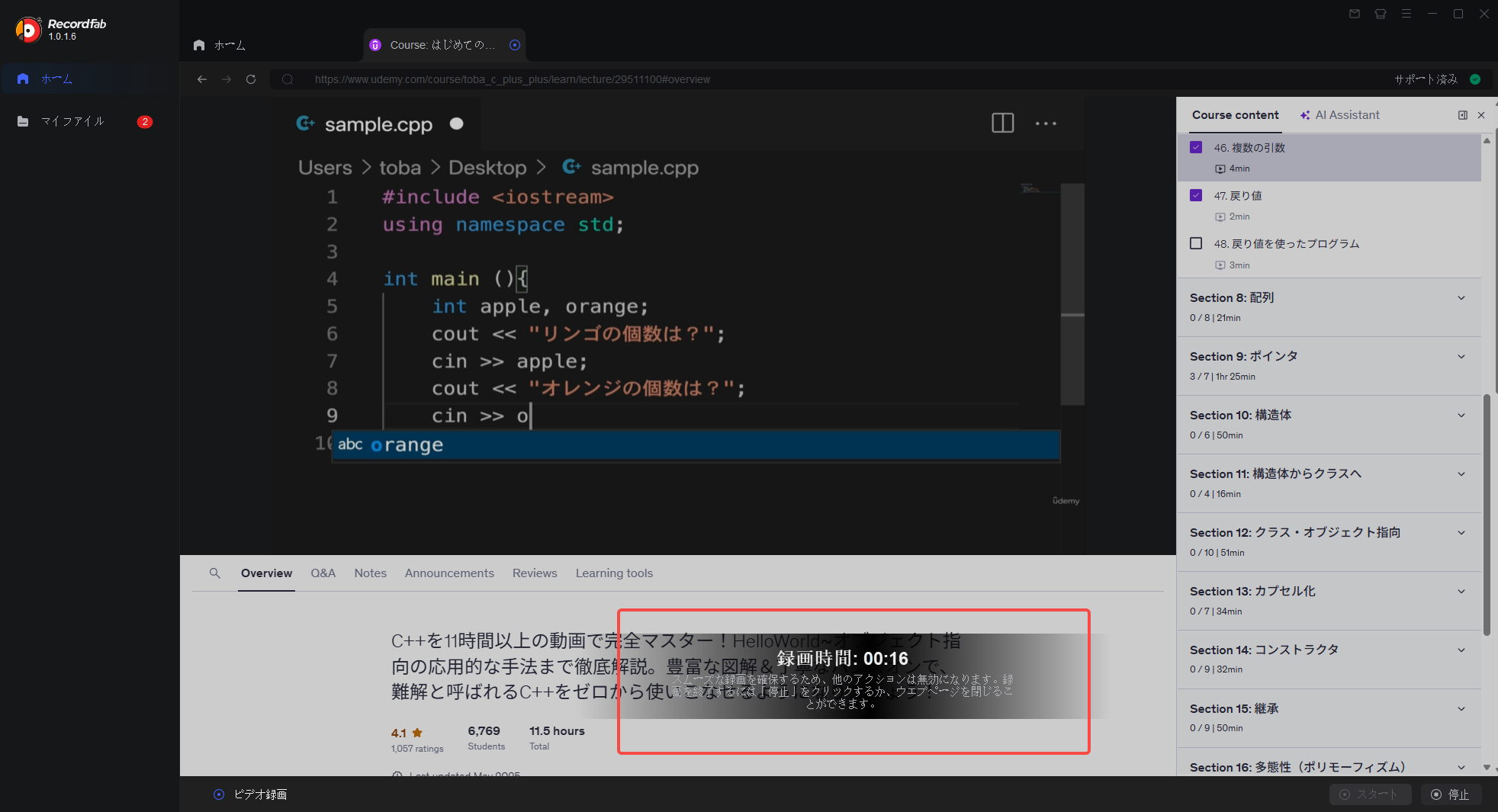
Task: Uncheck lecture 46 複数の引数 checkbox
Action: (x=1196, y=147)
